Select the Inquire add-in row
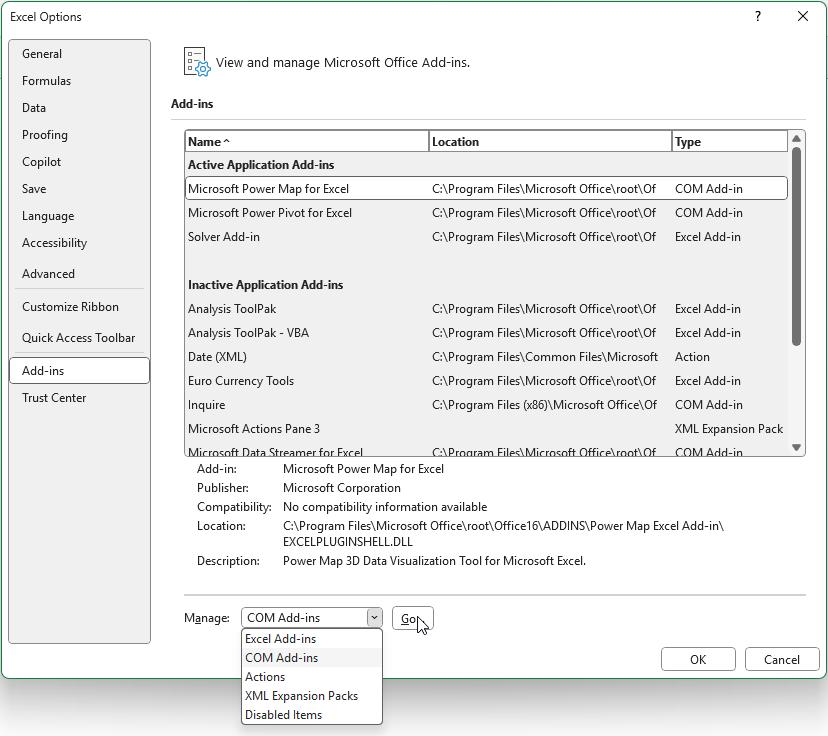 tap(486, 405)
